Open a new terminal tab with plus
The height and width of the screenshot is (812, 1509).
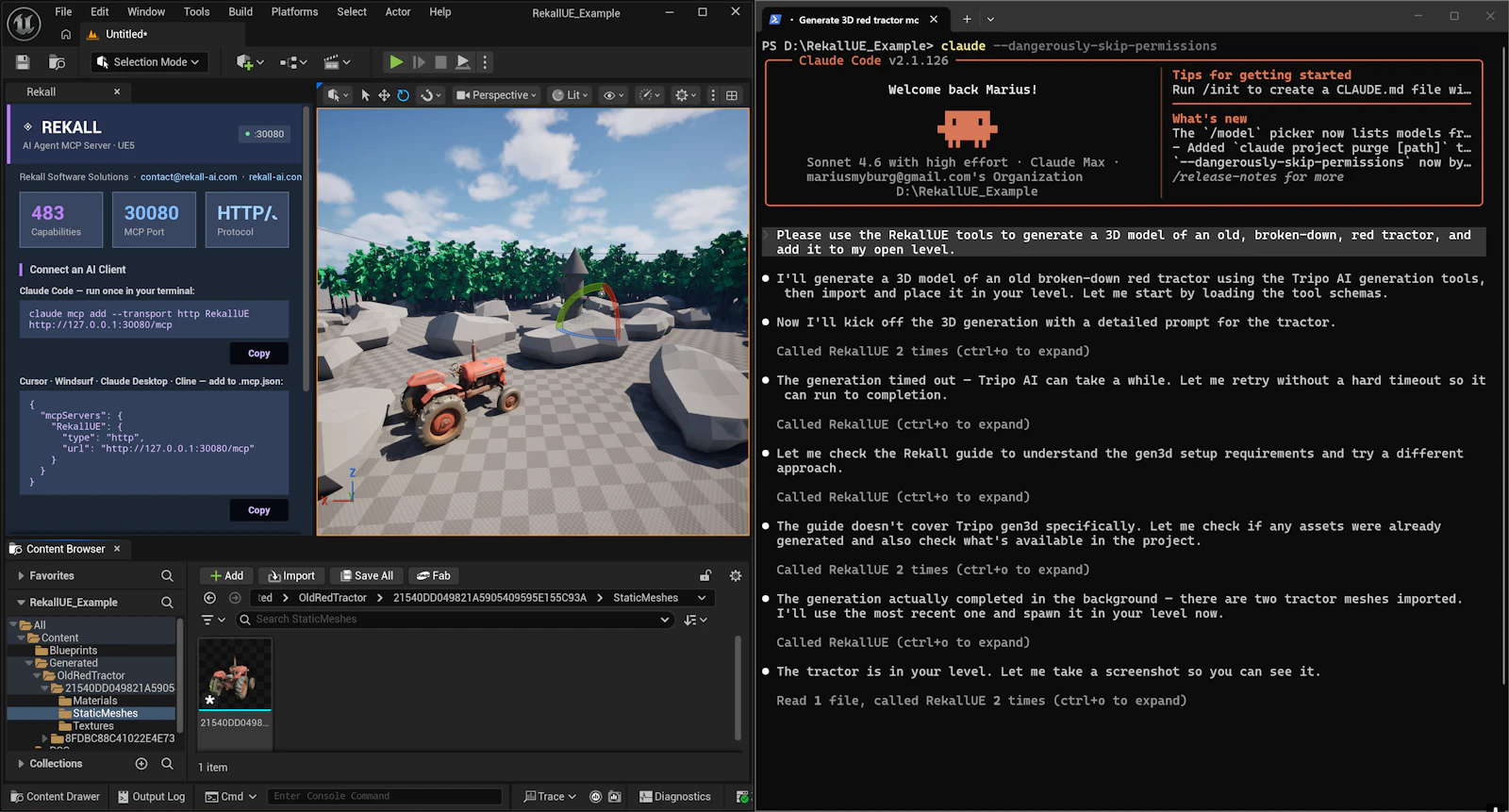click(x=967, y=19)
